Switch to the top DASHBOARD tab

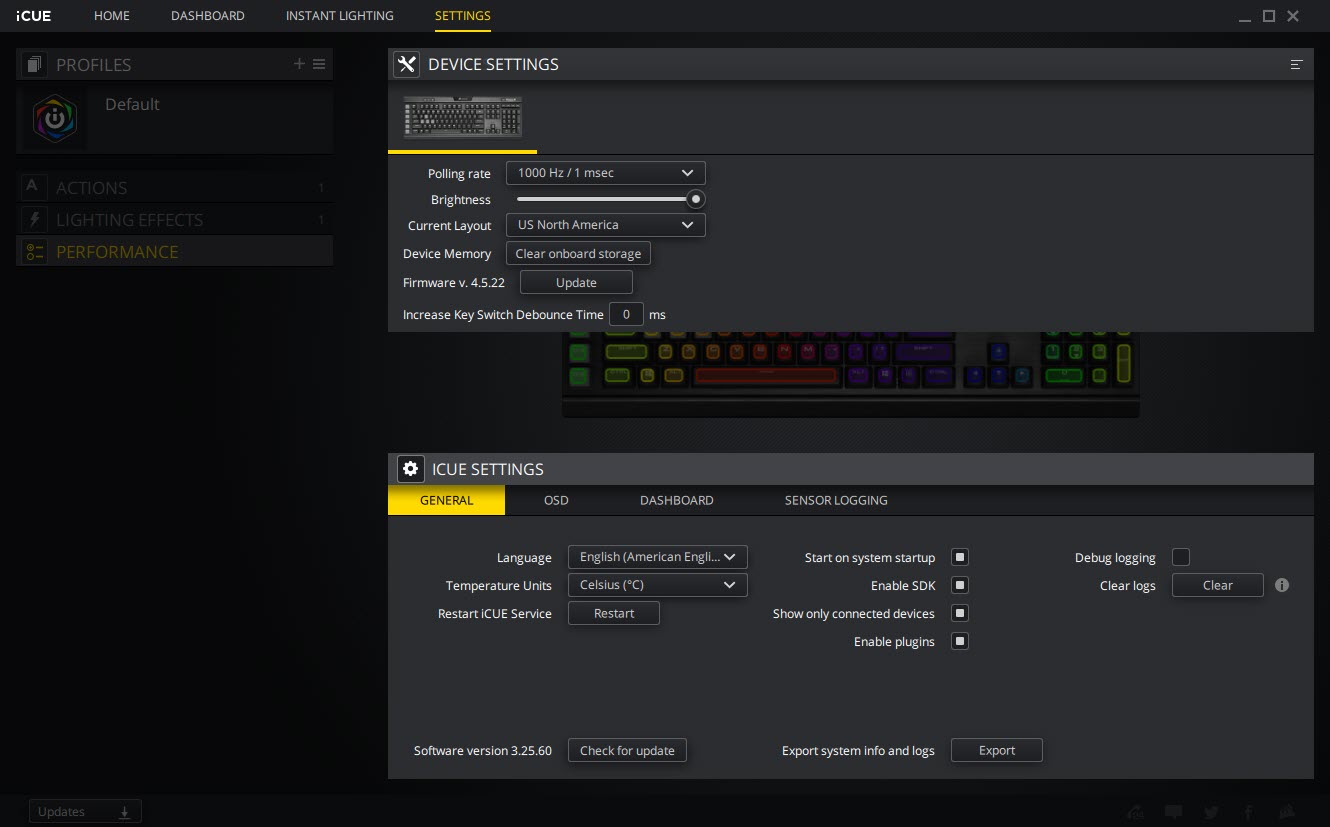[x=208, y=16]
